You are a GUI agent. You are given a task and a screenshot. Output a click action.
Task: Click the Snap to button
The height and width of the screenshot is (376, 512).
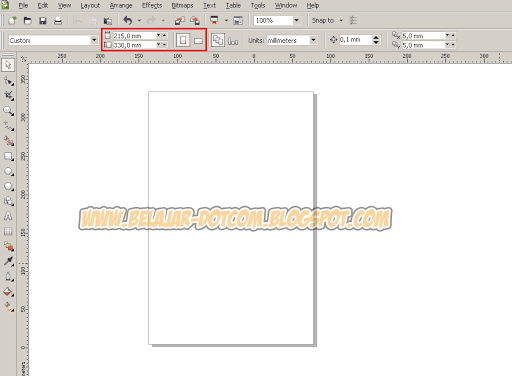click(323, 21)
